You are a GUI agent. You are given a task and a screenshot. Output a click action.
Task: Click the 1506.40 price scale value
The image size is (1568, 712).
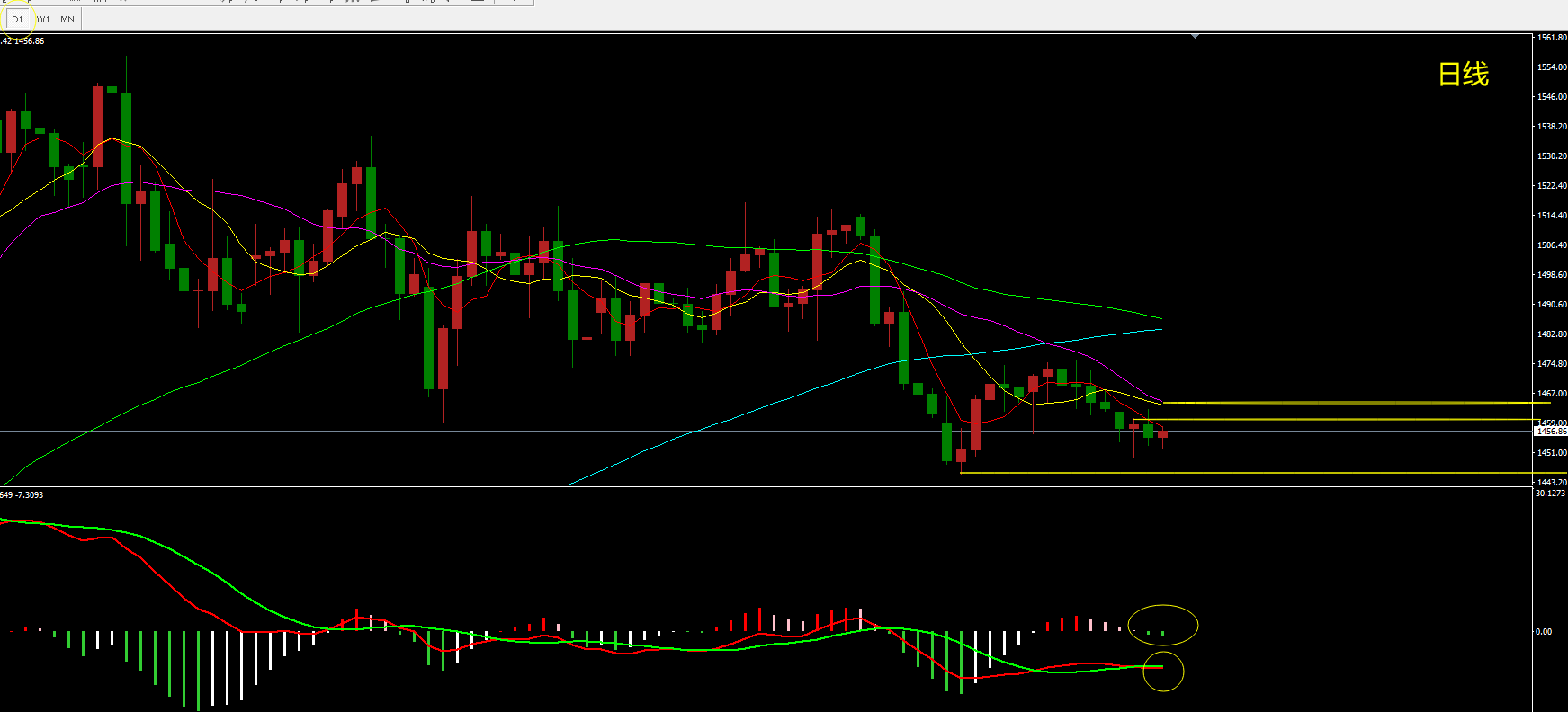pyautogui.click(x=1552, y=245)
